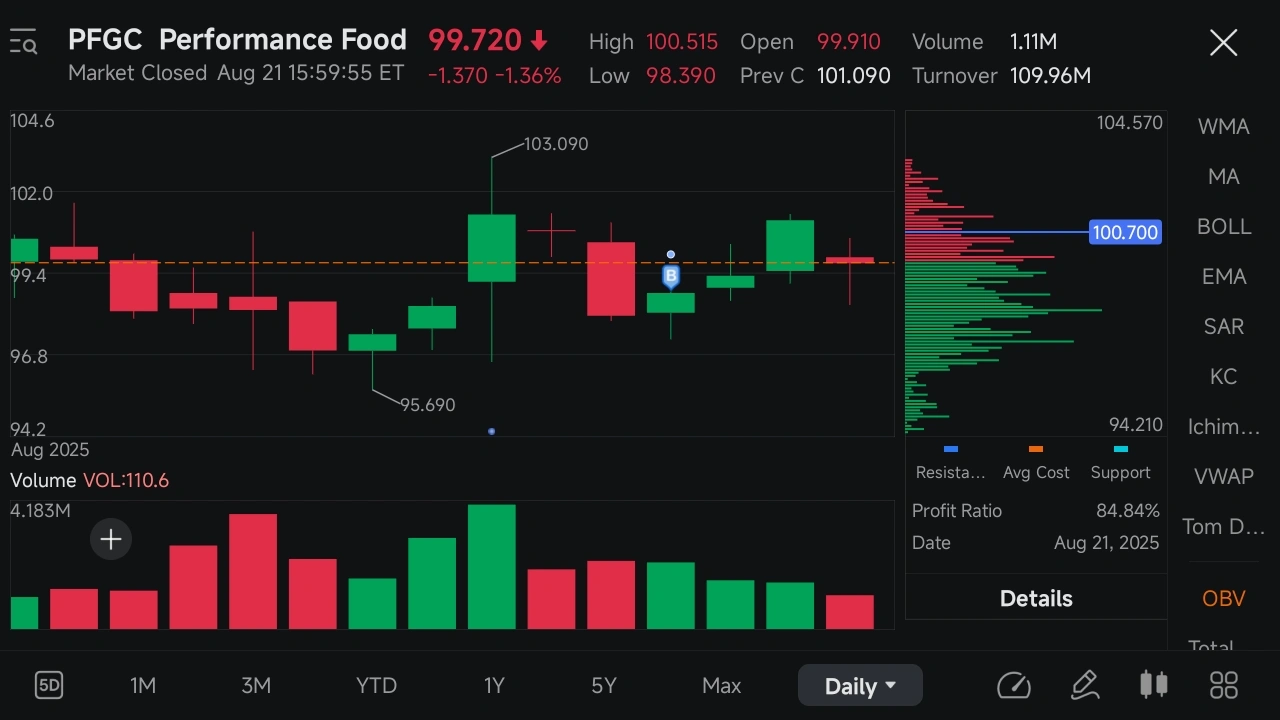Image resolution: width=1280 pixels, height=720 pixels.
Task: Switch to the 1Y range tab
Action: [x=494, y=686]
